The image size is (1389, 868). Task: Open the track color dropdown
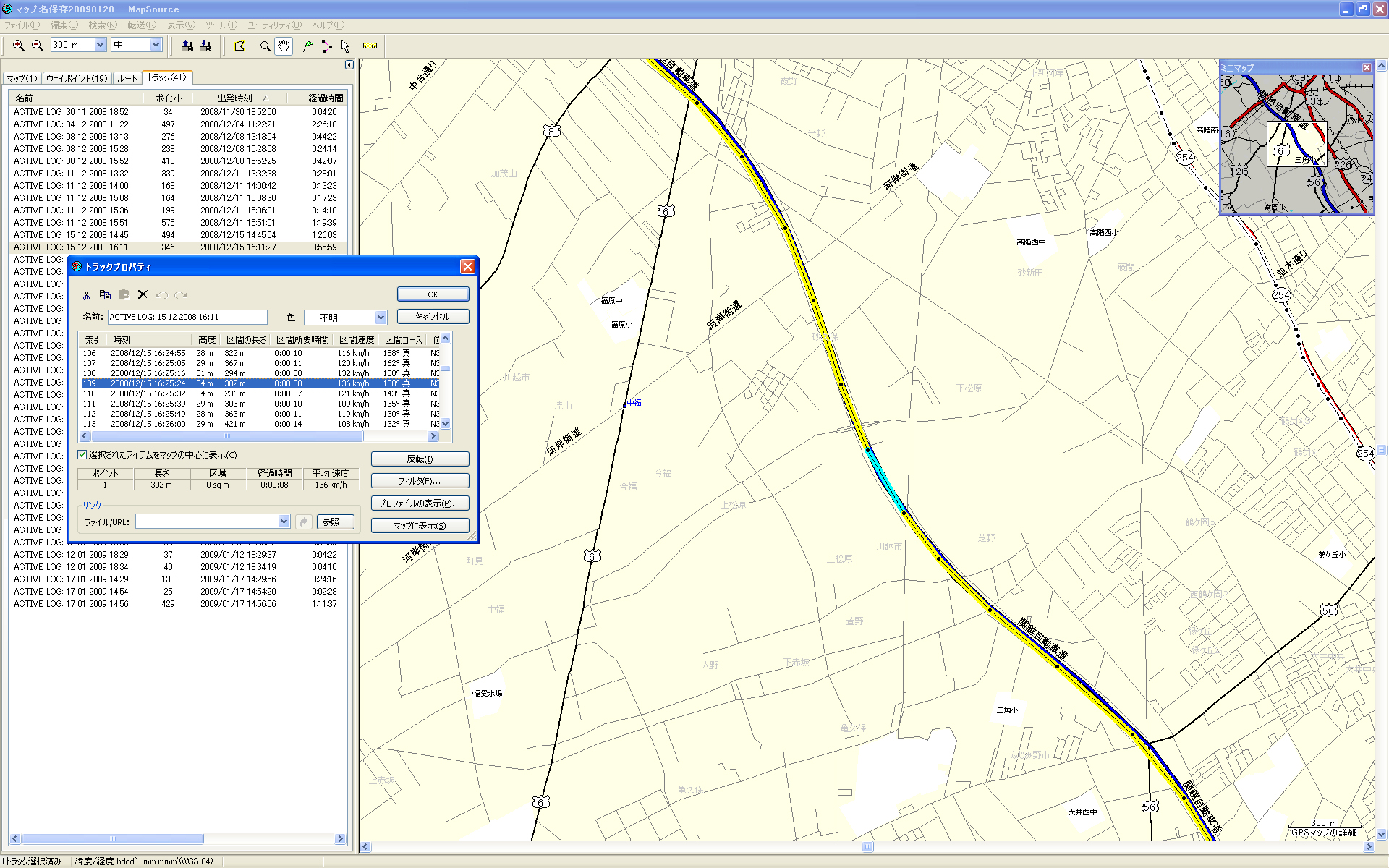point(381,318)
